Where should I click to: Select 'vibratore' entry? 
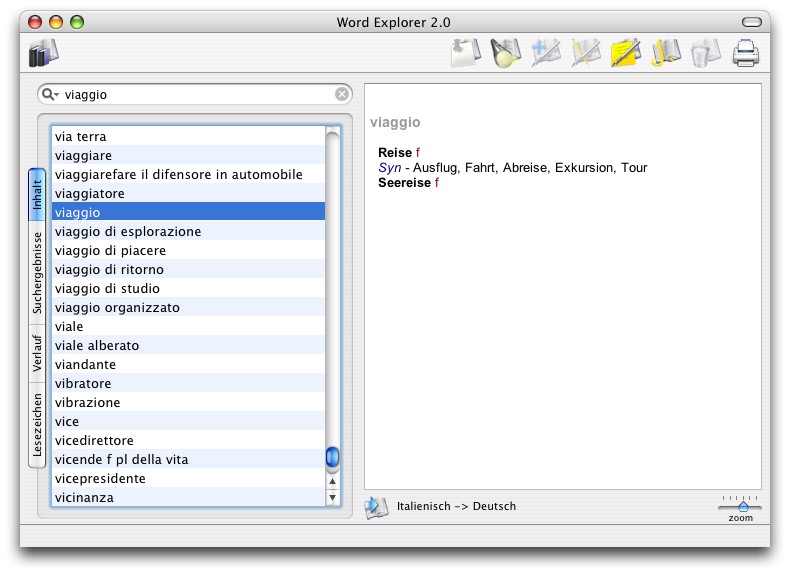188,383
